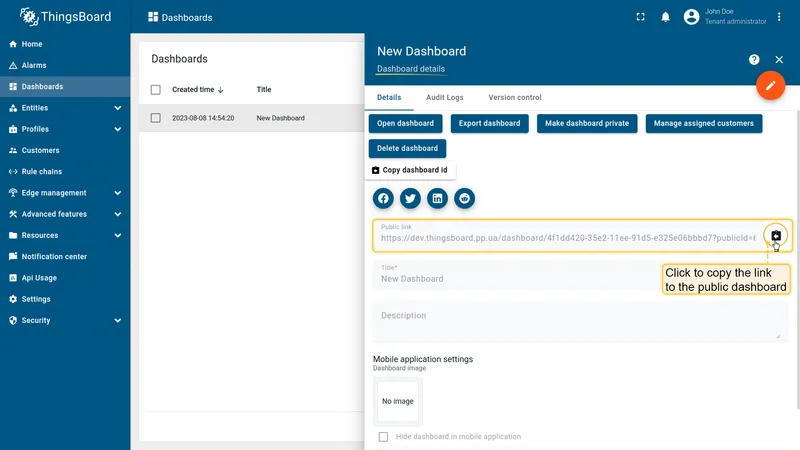The width and height of the screenshot is (800, 450).
Task: Select Dashboards in sidebar
Action: (x=65, y=87)
